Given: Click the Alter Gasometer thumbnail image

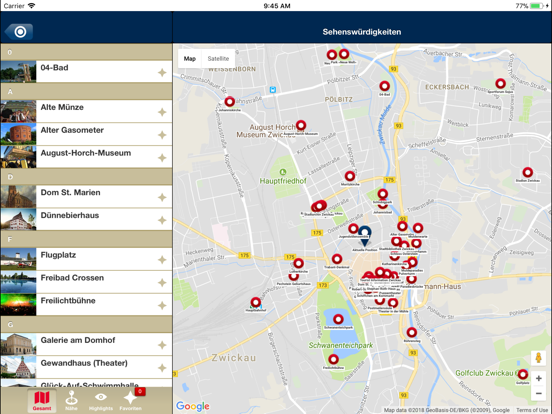Looking at the screenshot, I should click(18, 134).
